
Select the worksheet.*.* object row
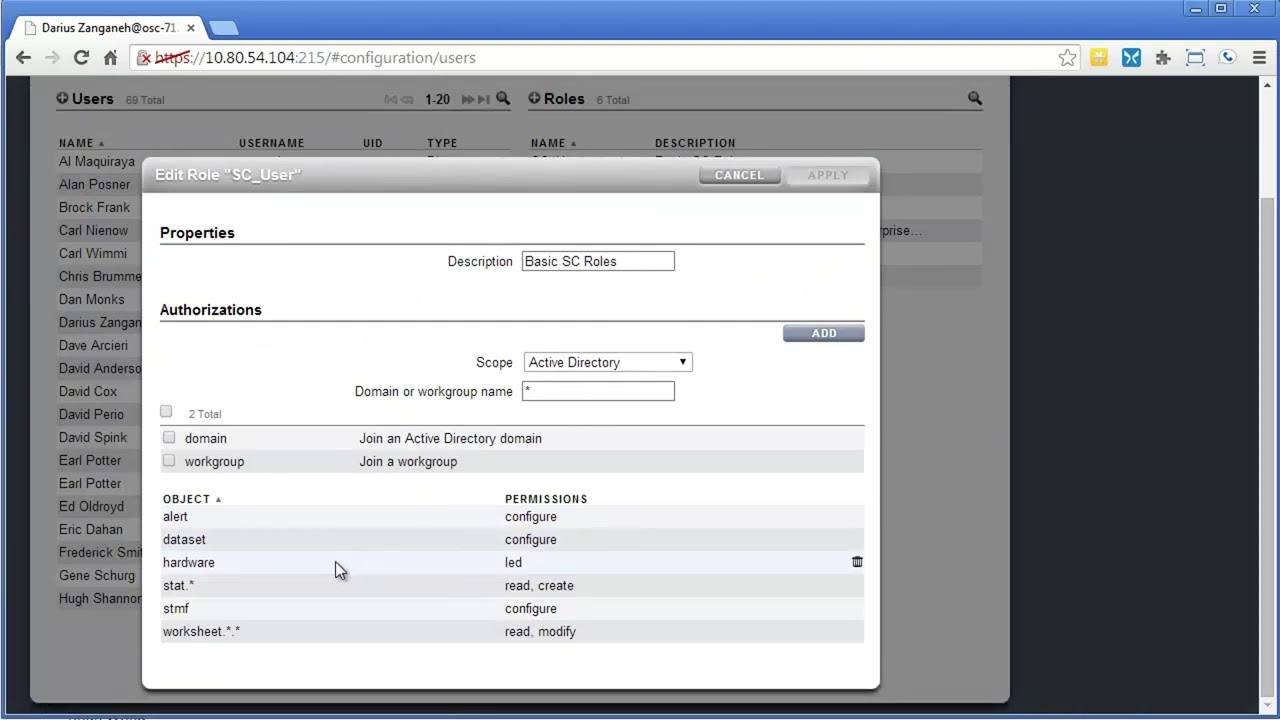[512, 631]
